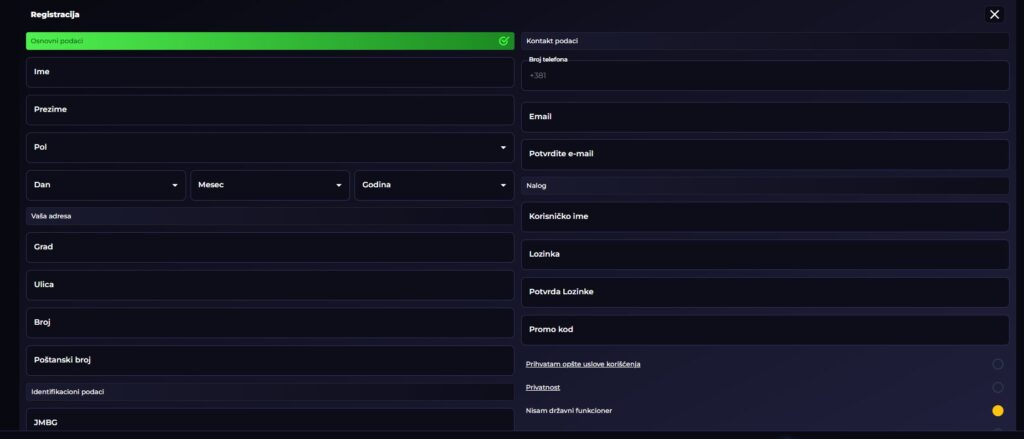Close the Registracija dialog
This screenshot has height=439, width=1024.
(x=994, y=14)
